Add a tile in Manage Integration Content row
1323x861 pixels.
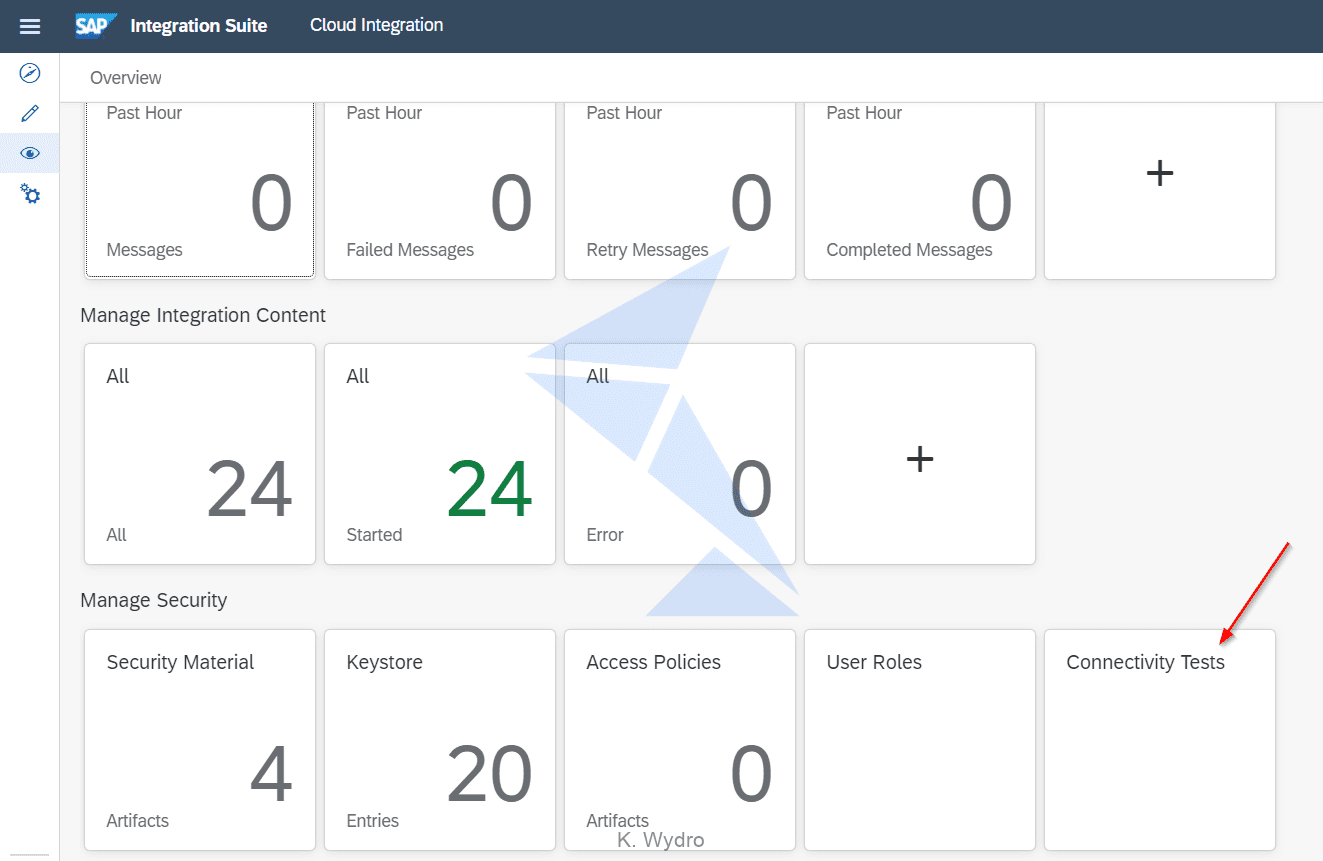coord(920,454)
